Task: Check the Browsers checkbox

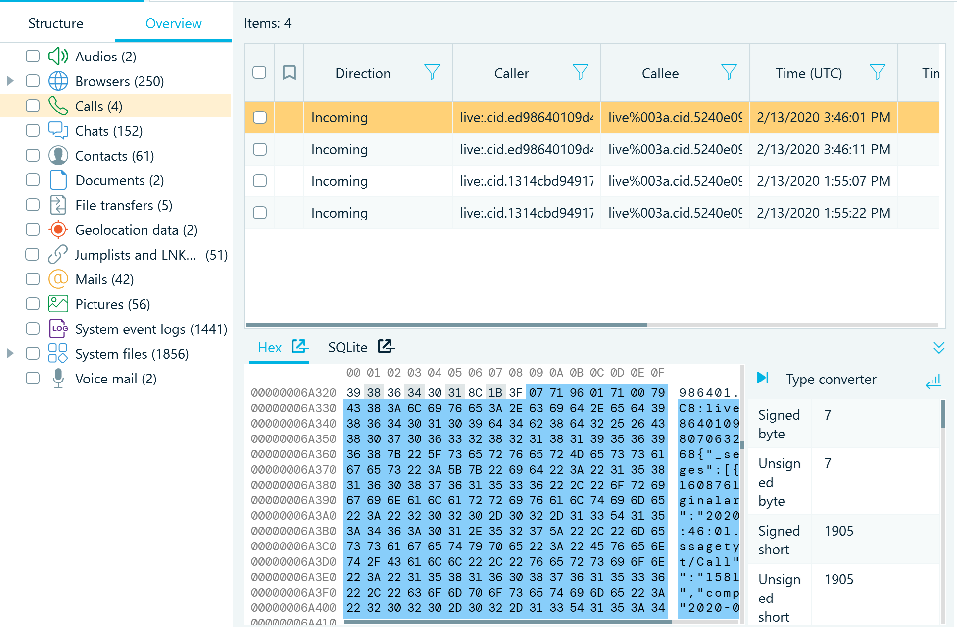Action: pos(33,81)
